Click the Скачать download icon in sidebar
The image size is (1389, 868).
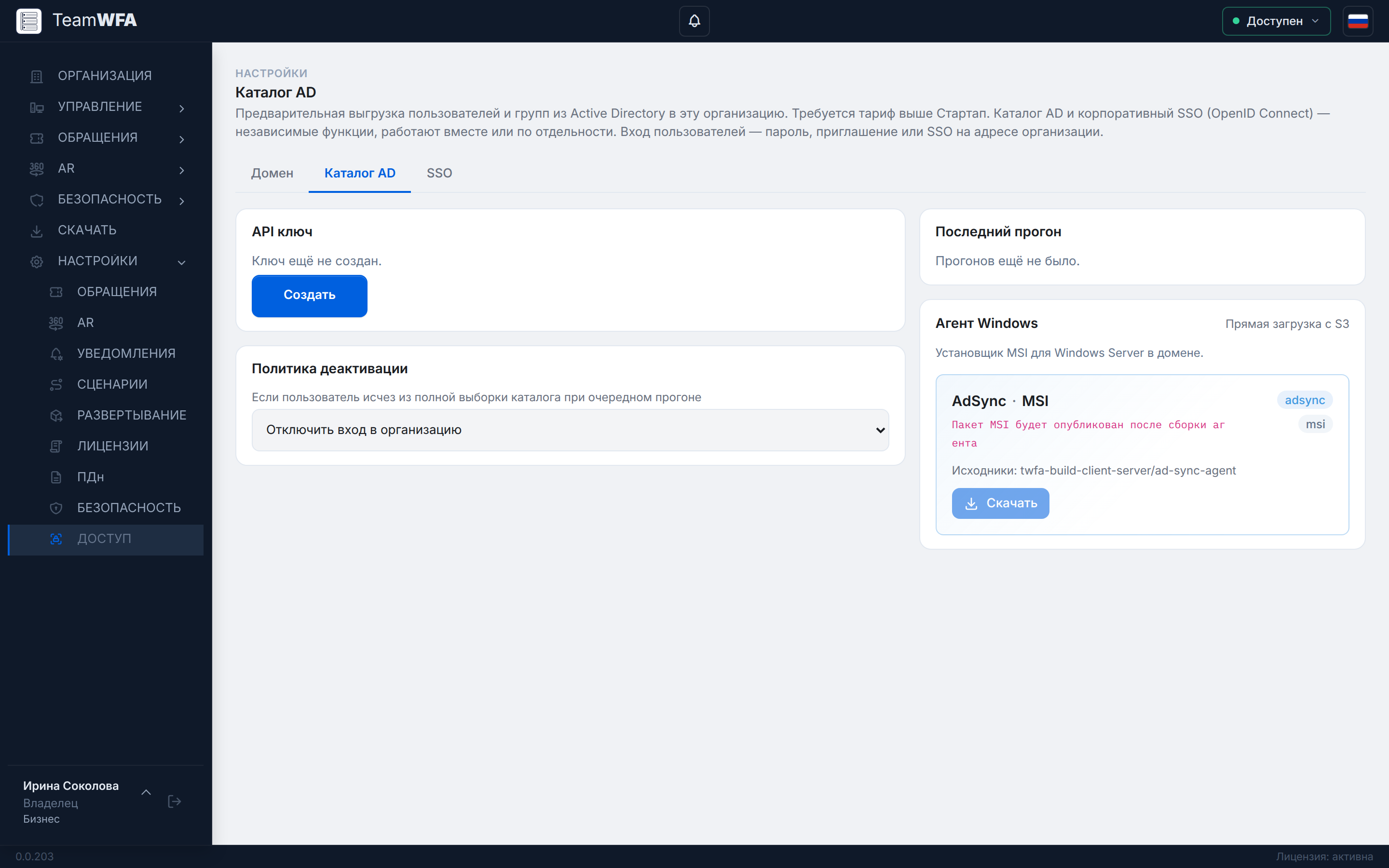(x=37, y=231)
